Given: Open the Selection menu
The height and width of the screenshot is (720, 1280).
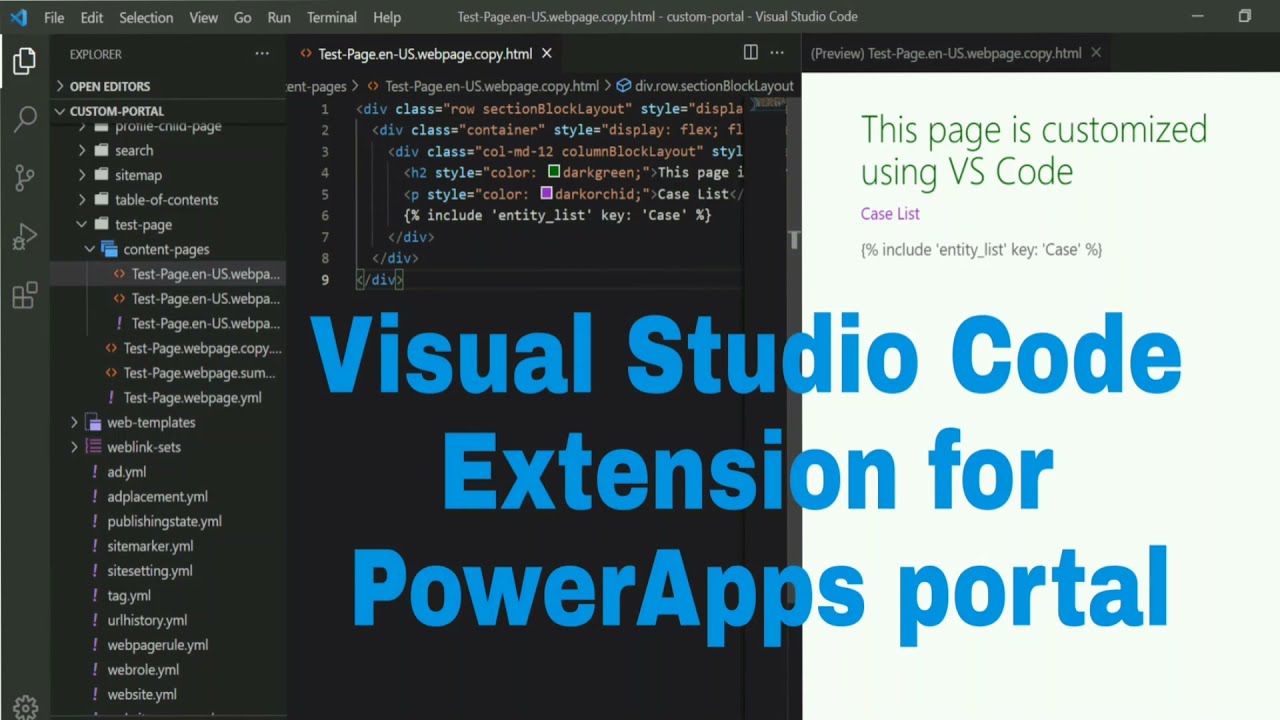Looking at the screenshot, I should pos(146,17).
